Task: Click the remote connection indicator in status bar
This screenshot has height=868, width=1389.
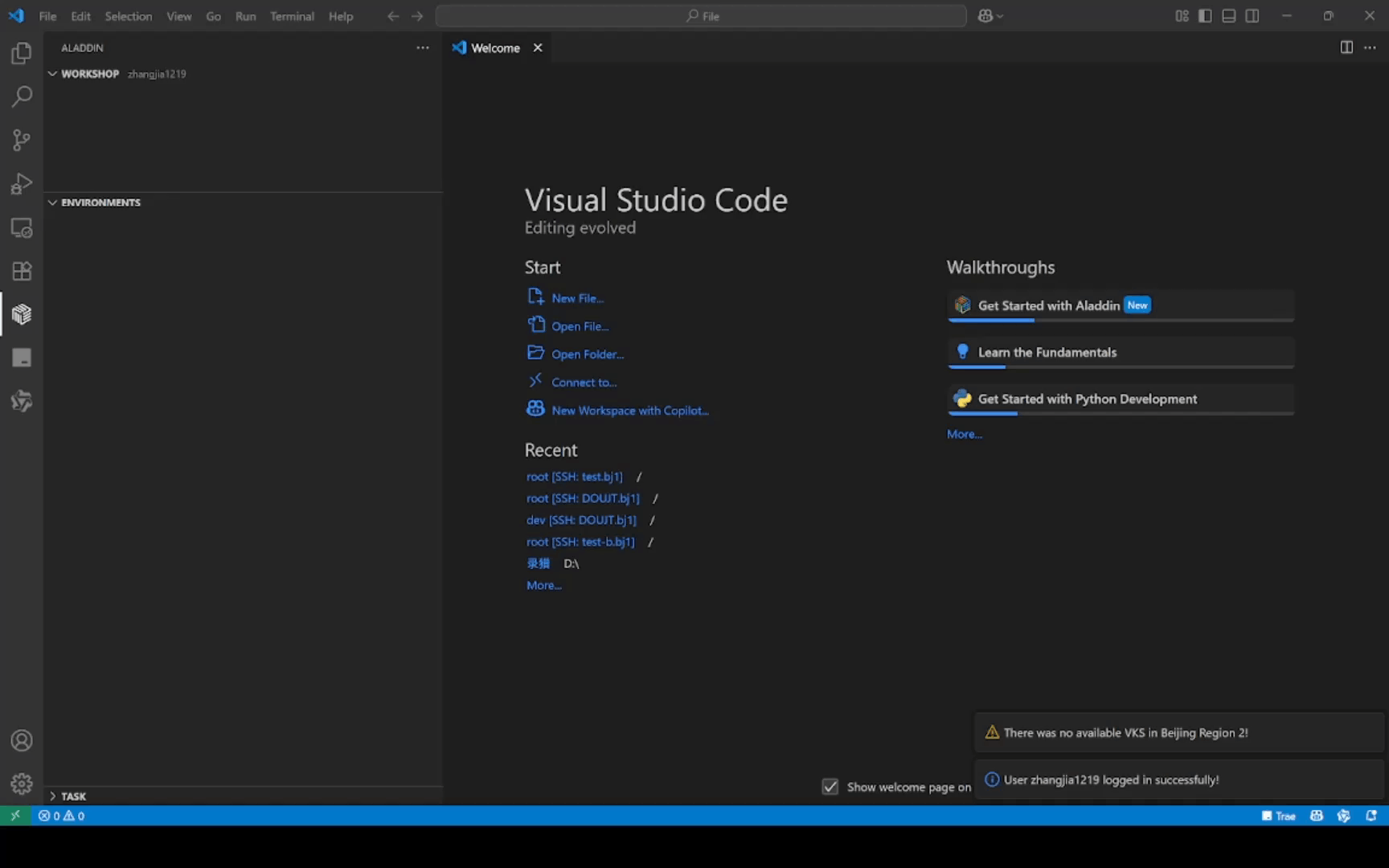Action: coord(15,815)
